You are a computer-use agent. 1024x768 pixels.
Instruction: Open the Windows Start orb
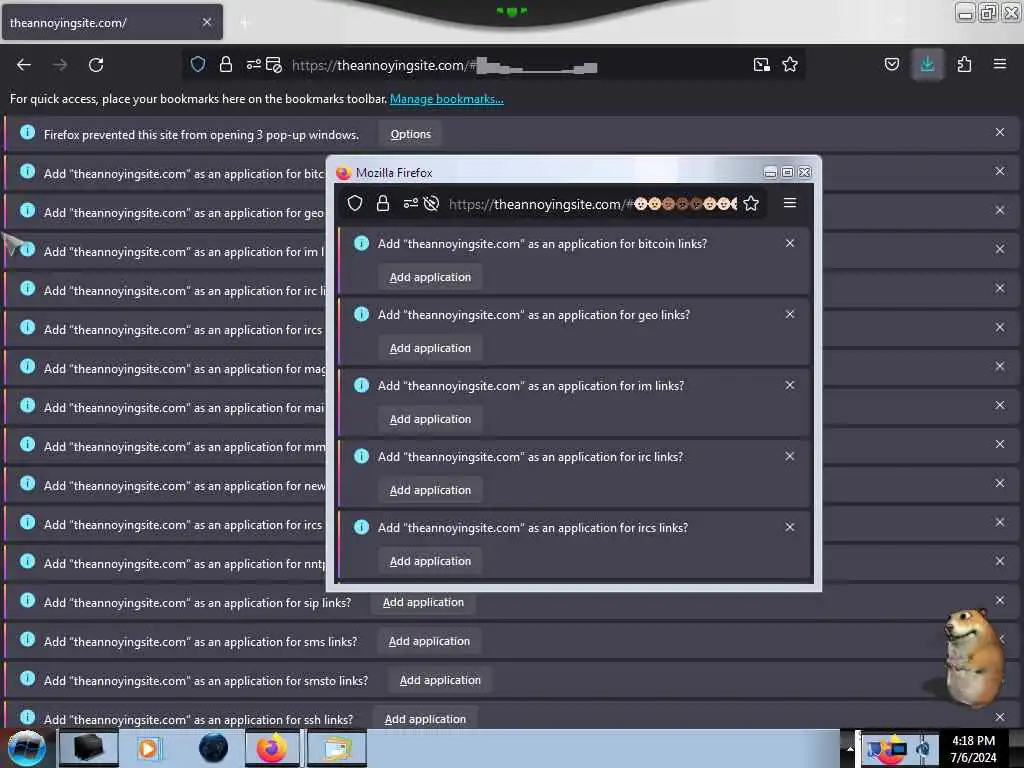point(27,748)
